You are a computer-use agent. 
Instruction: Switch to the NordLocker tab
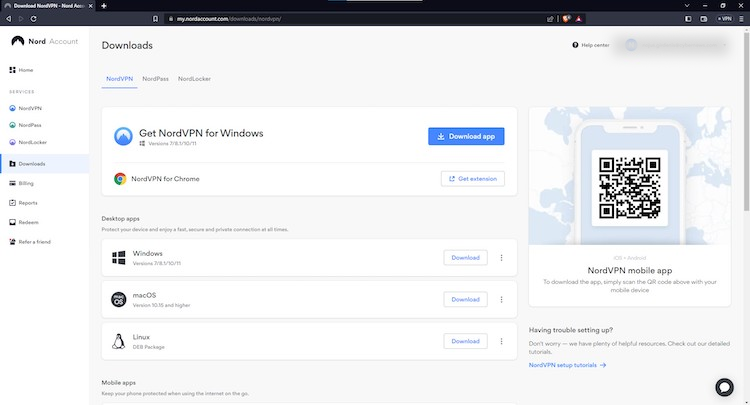194,79
